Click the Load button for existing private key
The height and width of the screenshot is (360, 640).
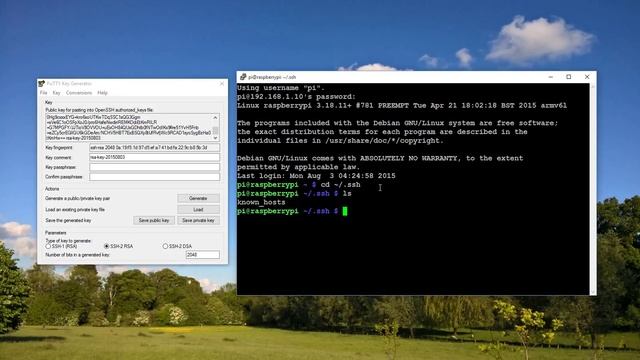(x=198, y=209)
